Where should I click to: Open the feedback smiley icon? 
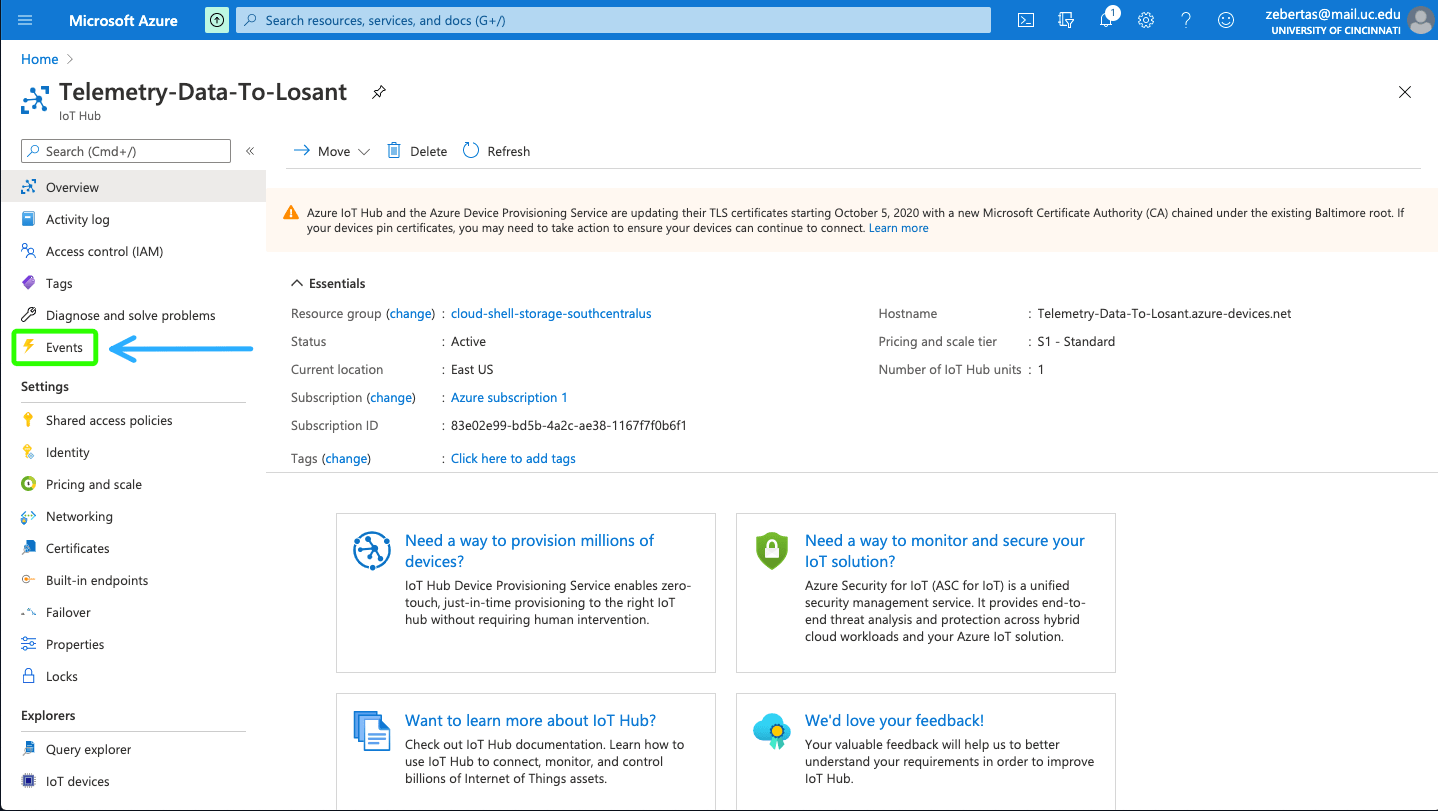(1226, 20)
